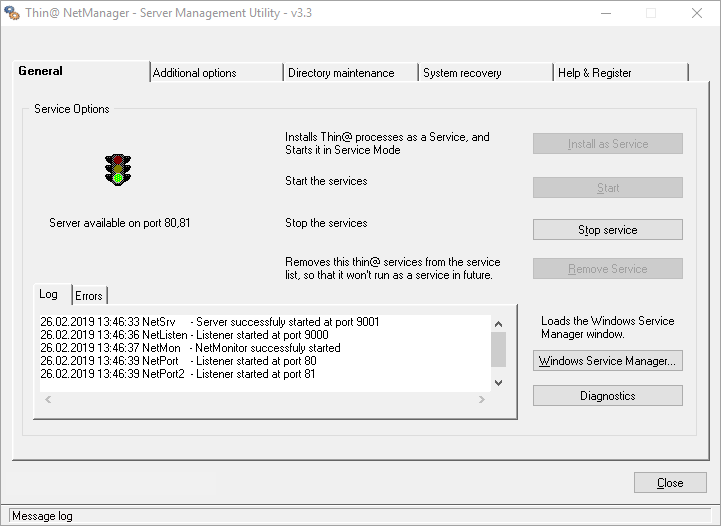Screen dimensions: 721x526
Task: Switch to the General tab
Action: [x=81, y=71]
